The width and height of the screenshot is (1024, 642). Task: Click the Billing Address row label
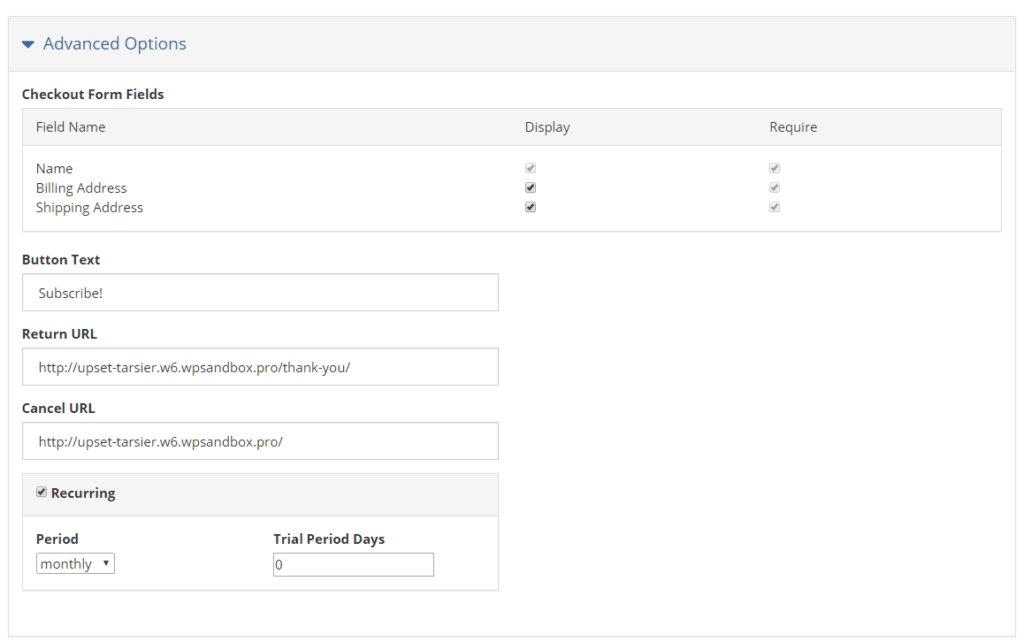tap(81, 188)
